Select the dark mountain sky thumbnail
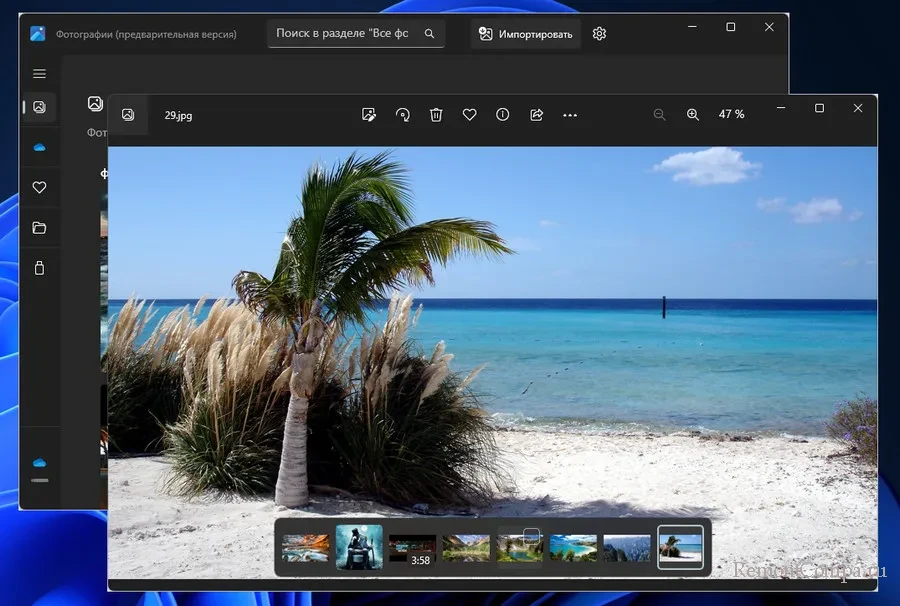The height and width of the screenshot is (606, 900). point(627,548)
